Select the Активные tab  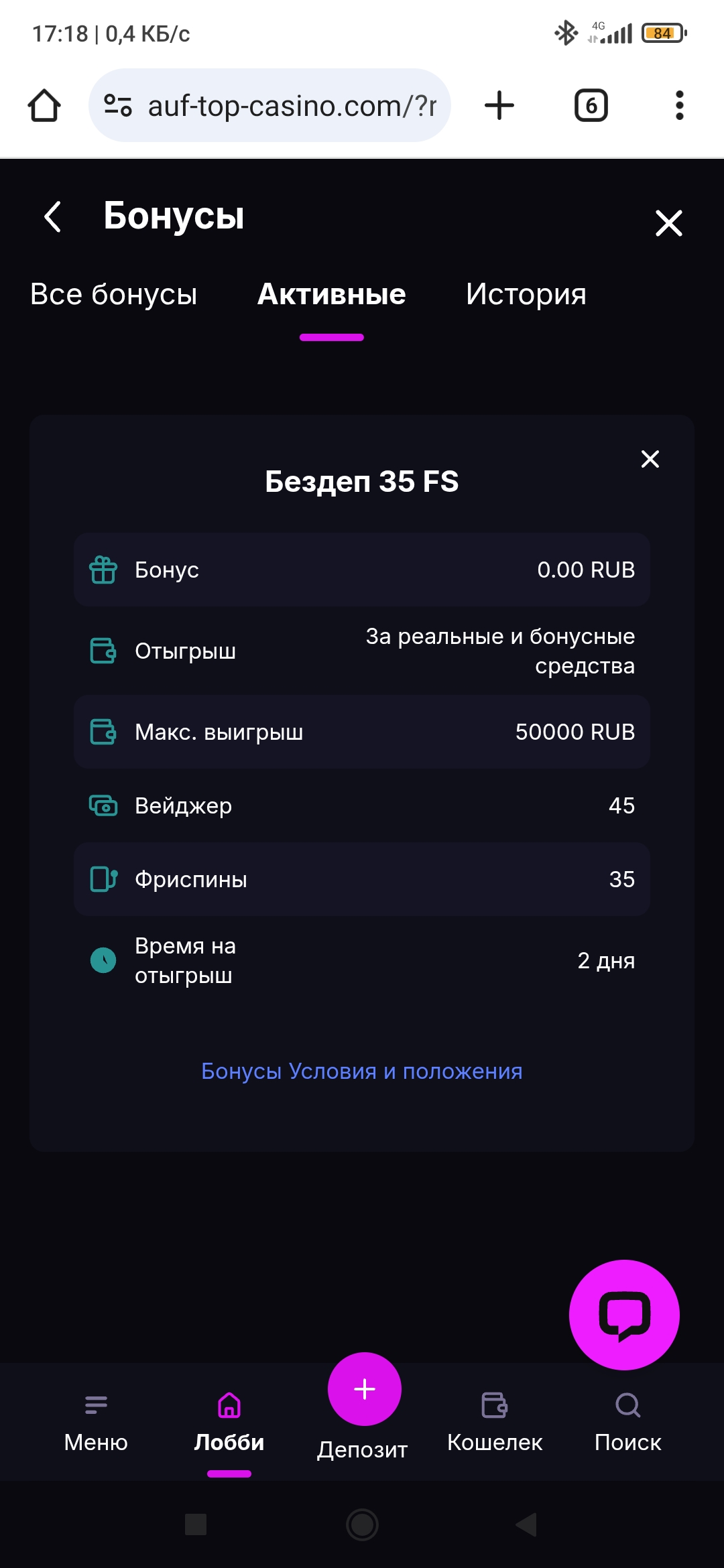[x=332, y=295]
